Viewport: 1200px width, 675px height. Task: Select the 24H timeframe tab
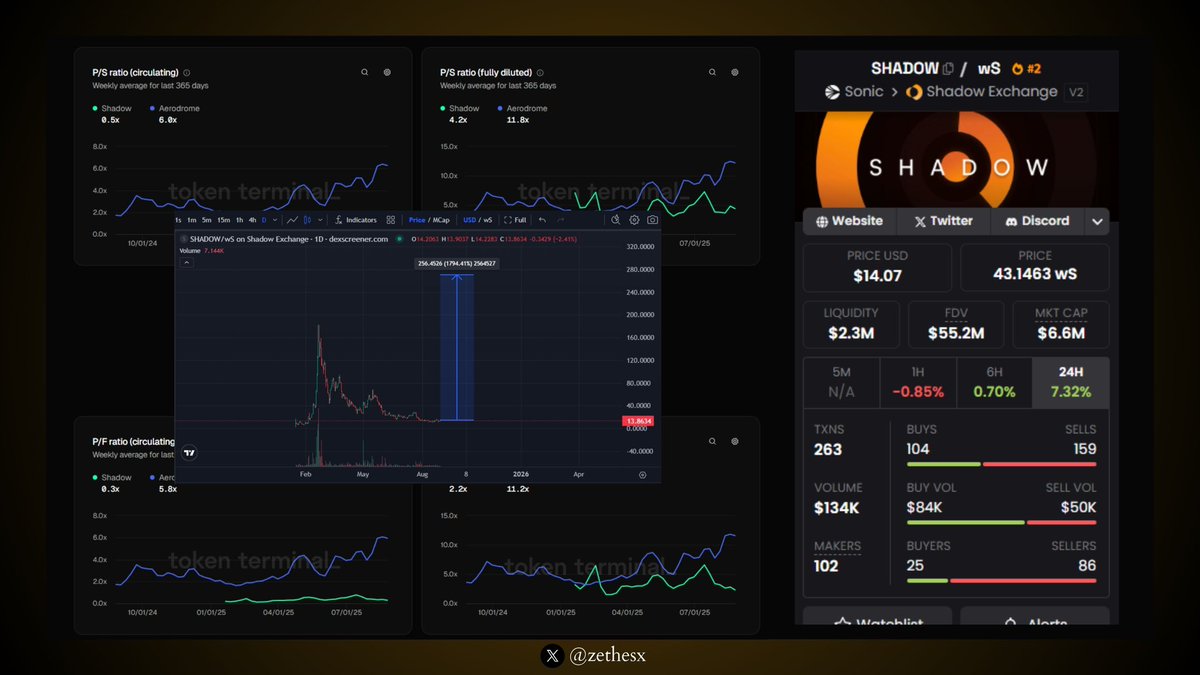(x=1071, y=382)
